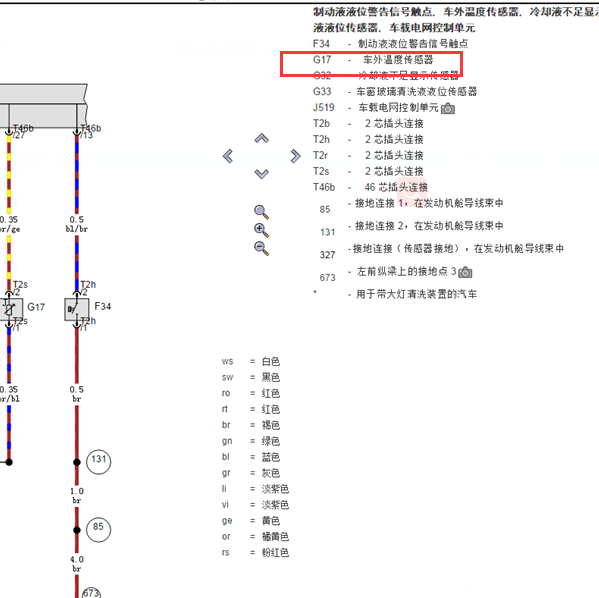599x598 pixels.
Task: Click the G17 label in diagram
Action: click(36, 307)
